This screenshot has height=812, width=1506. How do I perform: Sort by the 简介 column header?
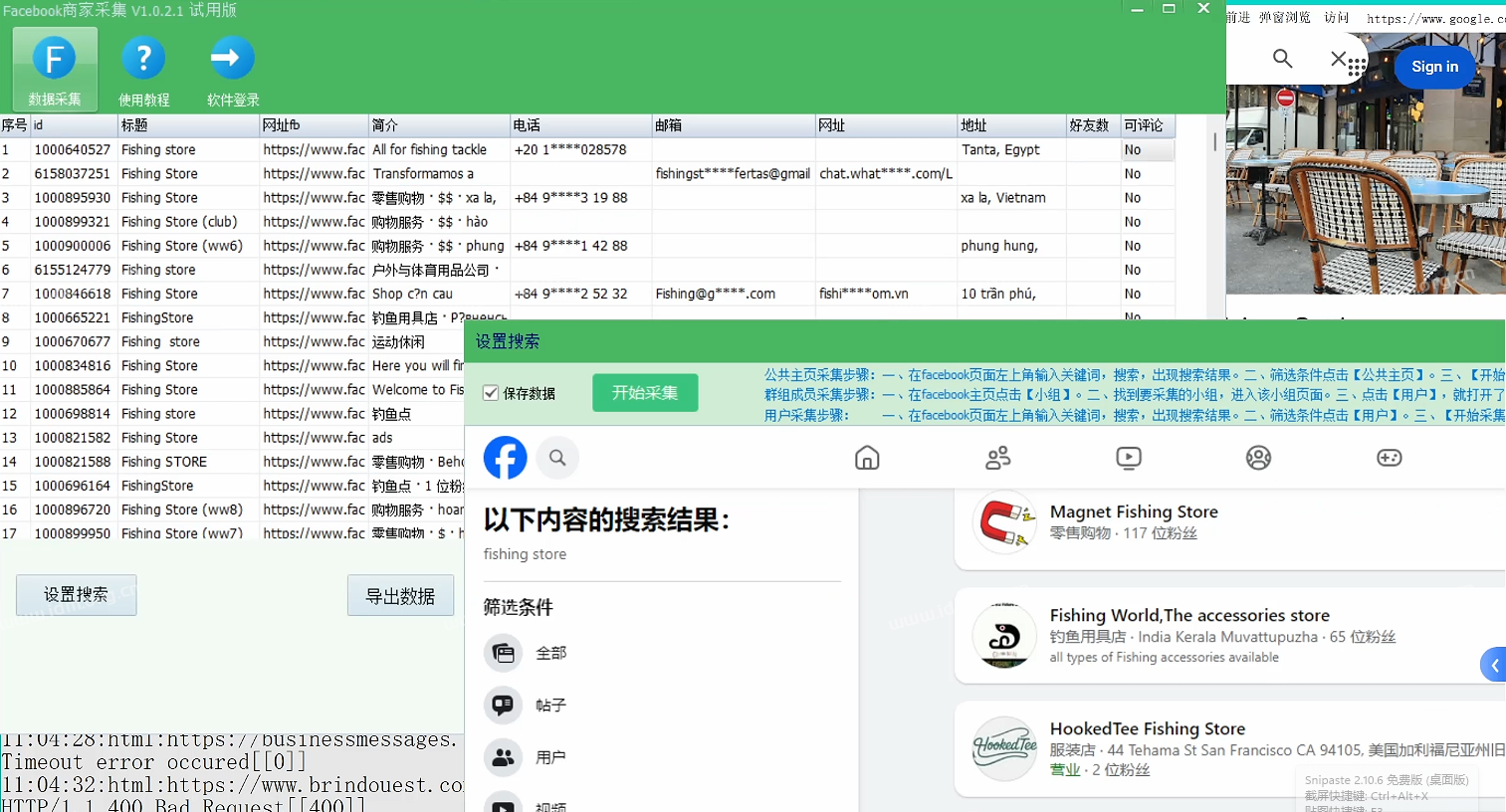(439, 125)
